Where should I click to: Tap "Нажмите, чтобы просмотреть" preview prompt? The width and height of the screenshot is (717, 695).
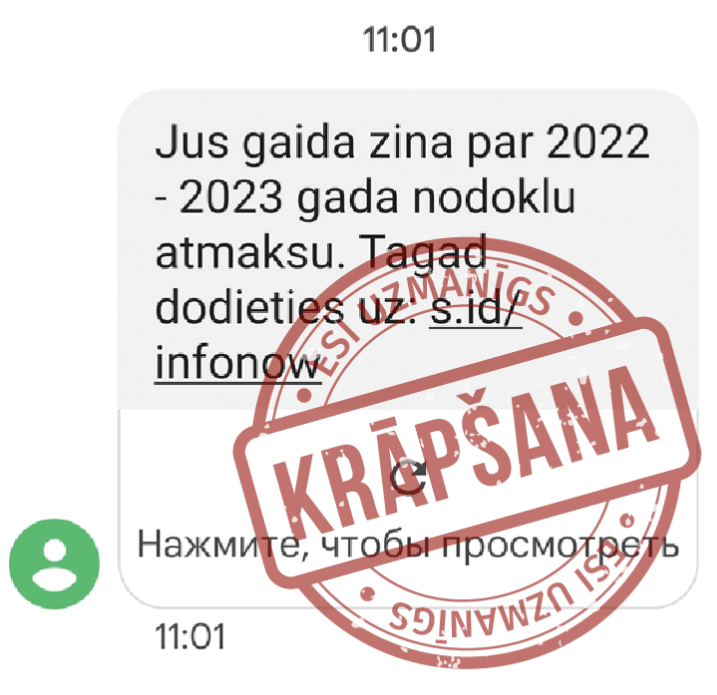click(408, 545)
